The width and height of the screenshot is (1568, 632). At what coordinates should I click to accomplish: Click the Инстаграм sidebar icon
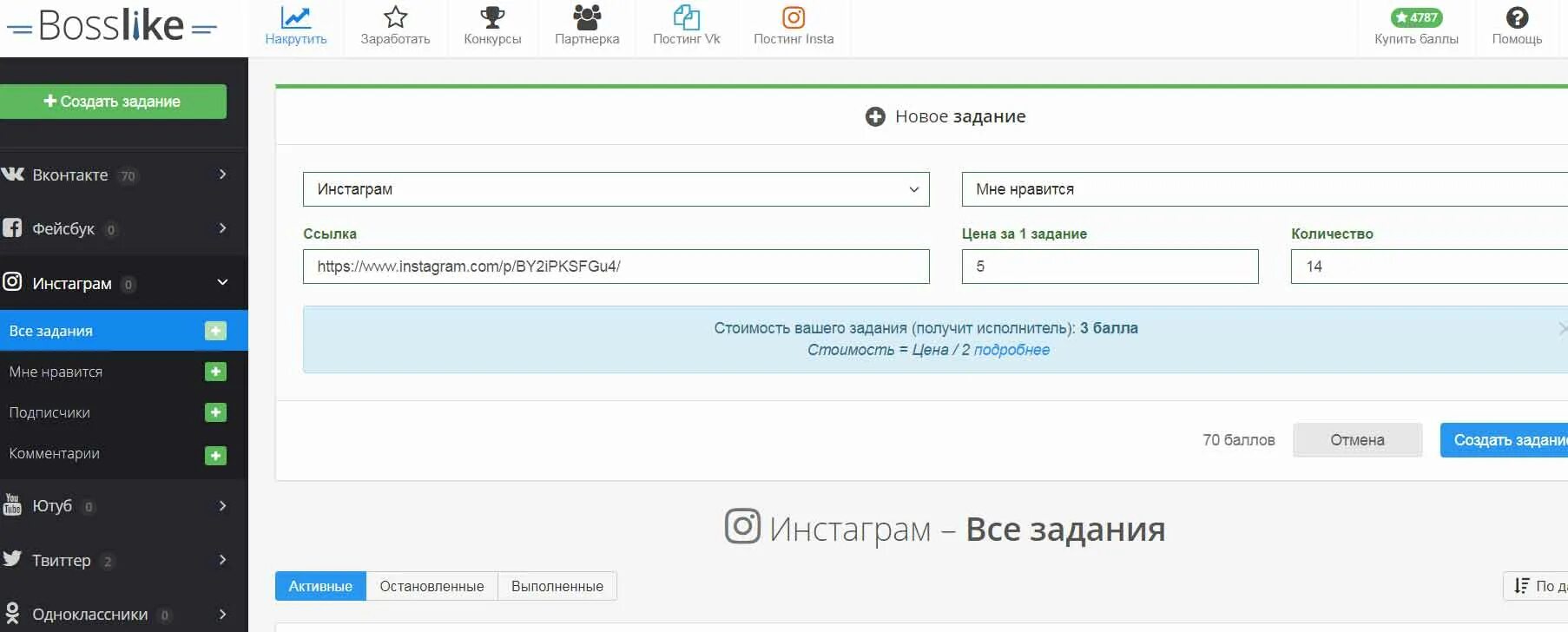[12, 282]
